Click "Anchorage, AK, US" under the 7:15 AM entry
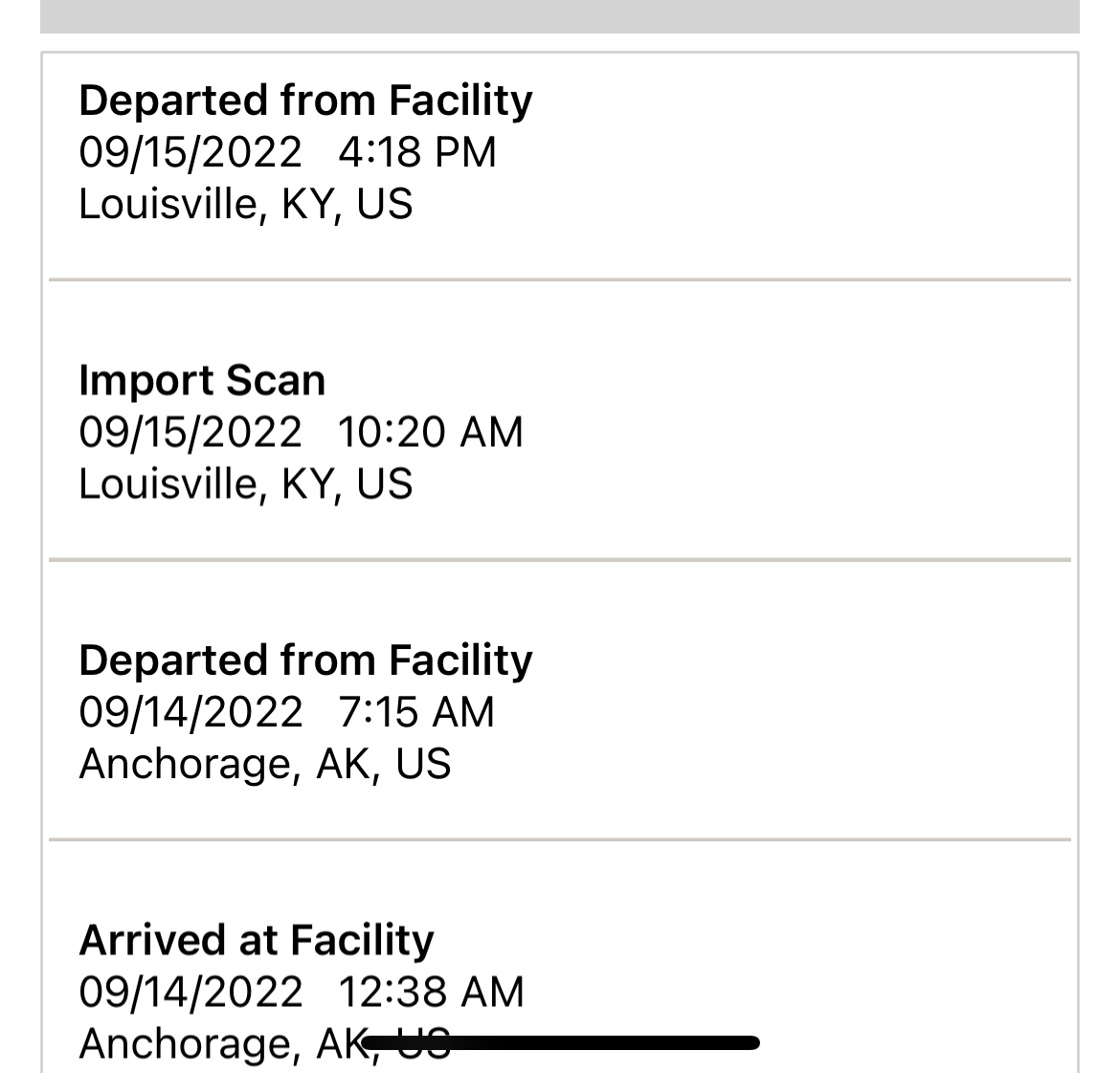The width and height of the screenshot is (1120, 1073). coord(264,764)
